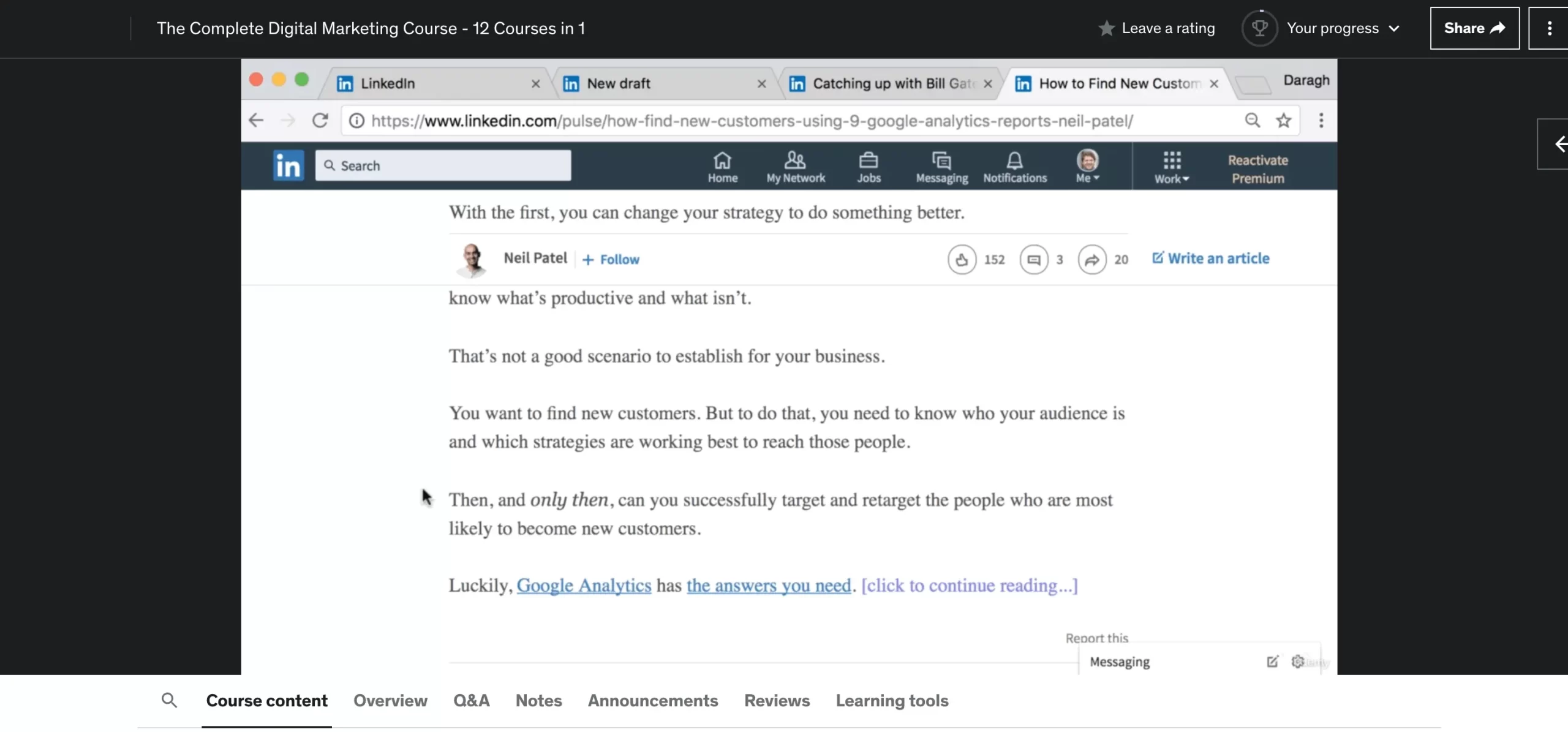The image size is (1568, 732).
Task: Click the LinkedIn Home icon
Action: click(722, 167)
